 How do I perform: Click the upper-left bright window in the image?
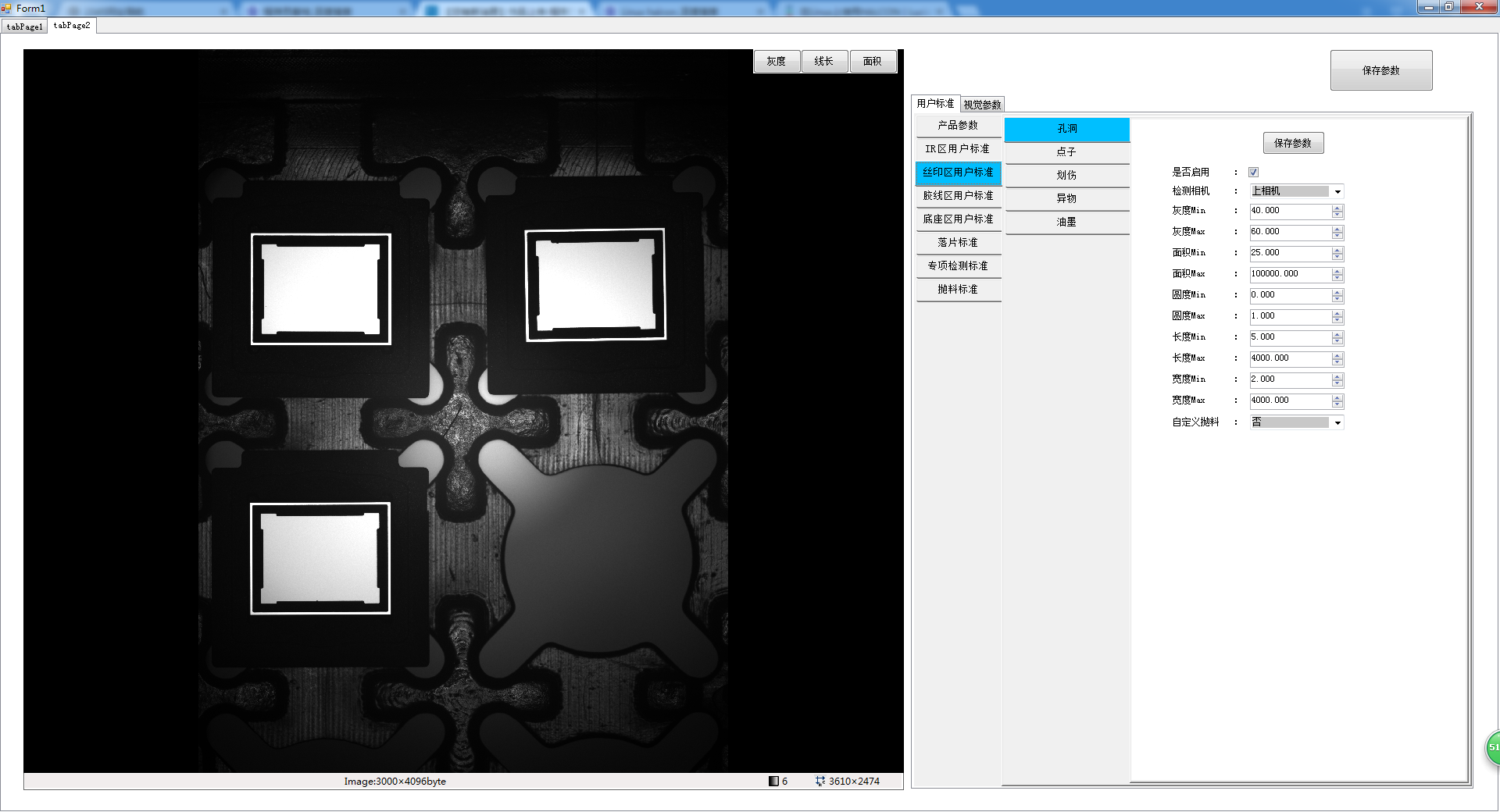tap(320, 289)
